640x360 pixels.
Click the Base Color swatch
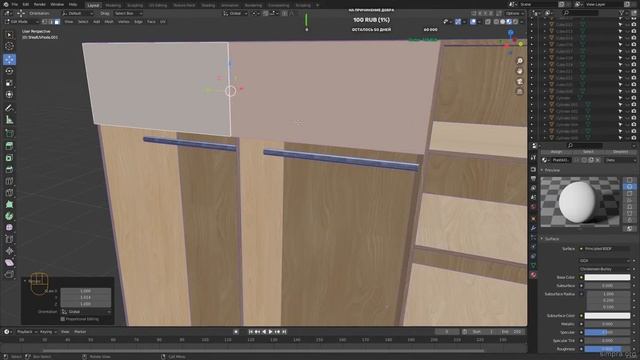point(607,278)
